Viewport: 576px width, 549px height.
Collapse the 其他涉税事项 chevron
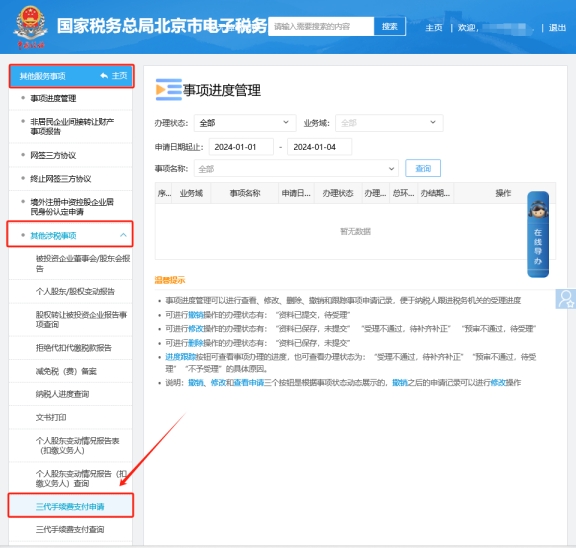pyautogui.click(x=123, y=235)
